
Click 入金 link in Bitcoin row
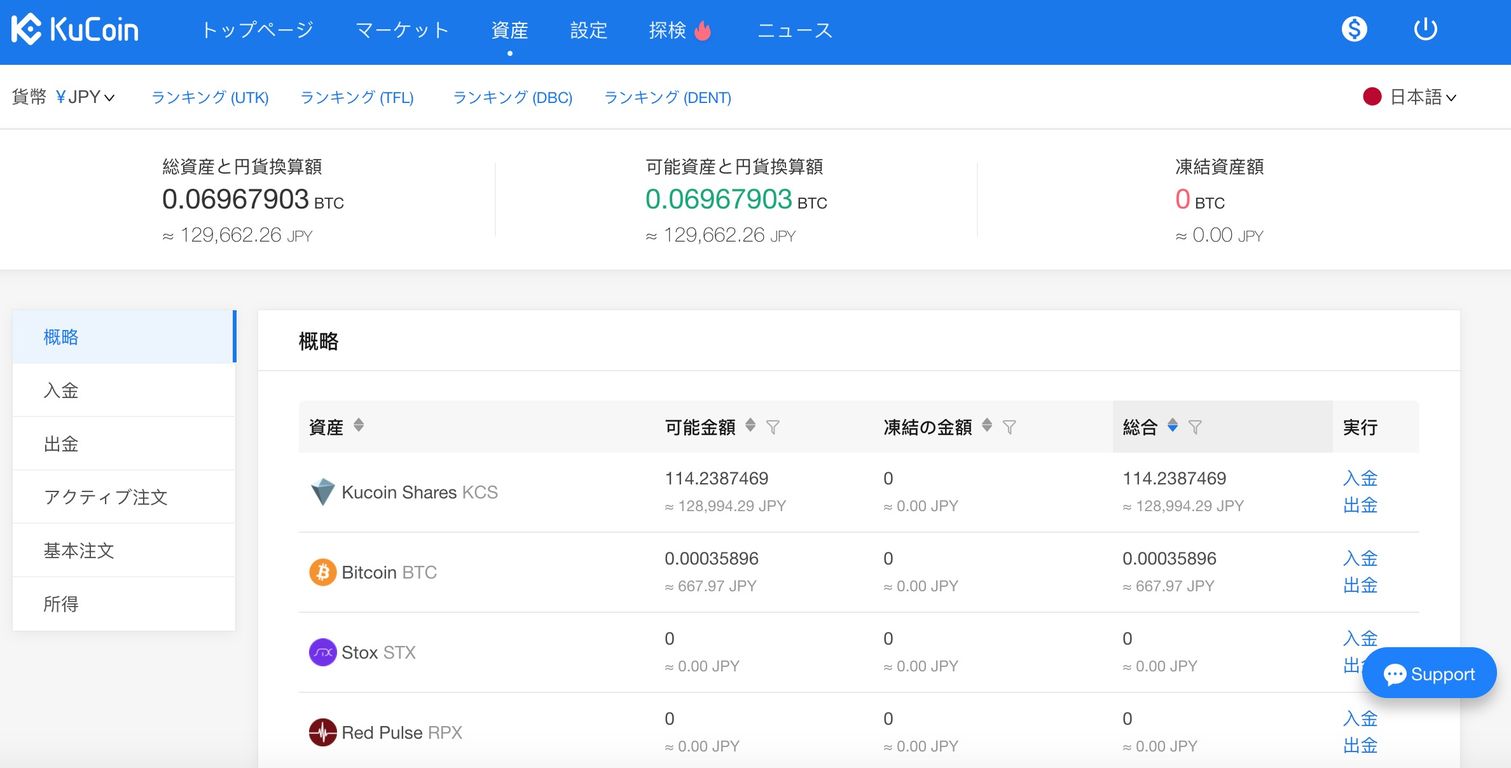(1360, 558)
